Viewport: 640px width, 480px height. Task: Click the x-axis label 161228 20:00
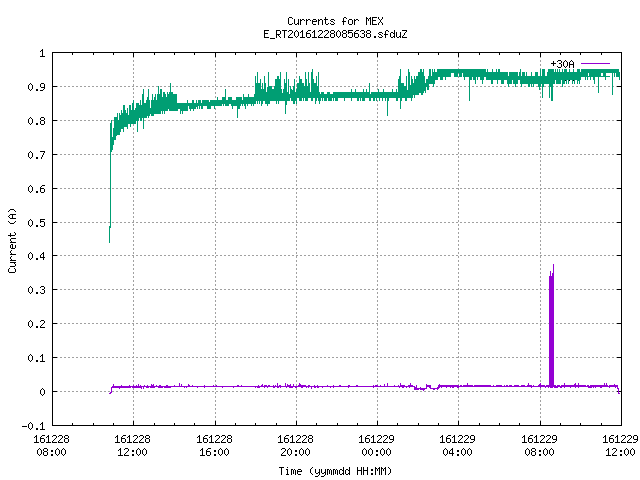pos(295,446)
